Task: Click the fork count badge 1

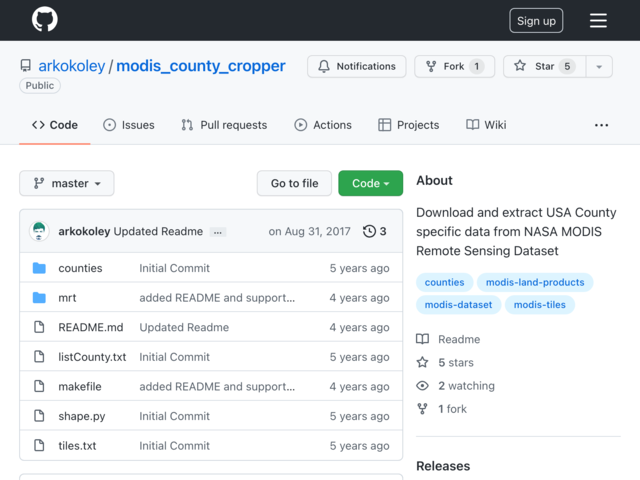Action: [476, 66]
